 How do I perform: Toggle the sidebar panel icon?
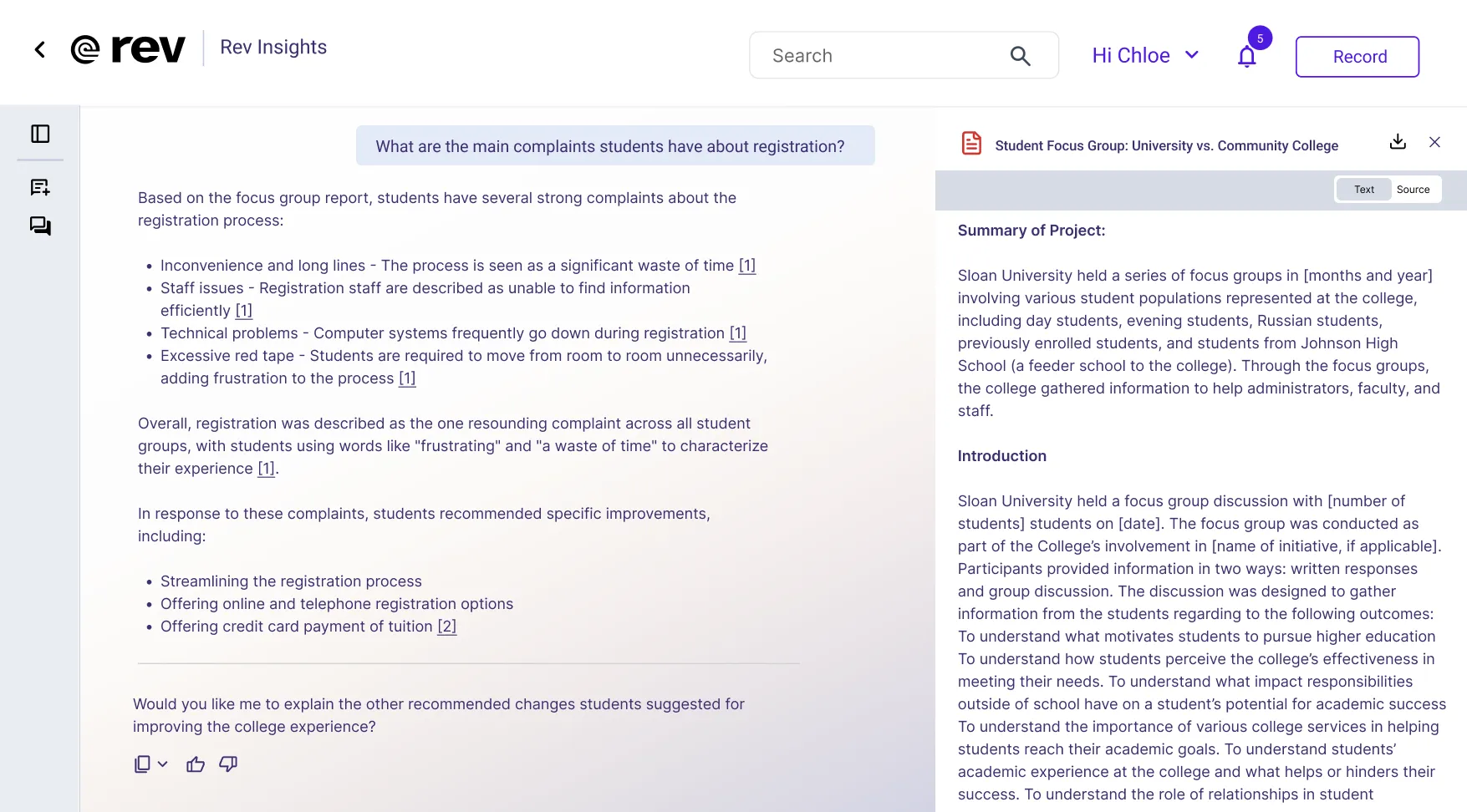click(x=40, y=134)
